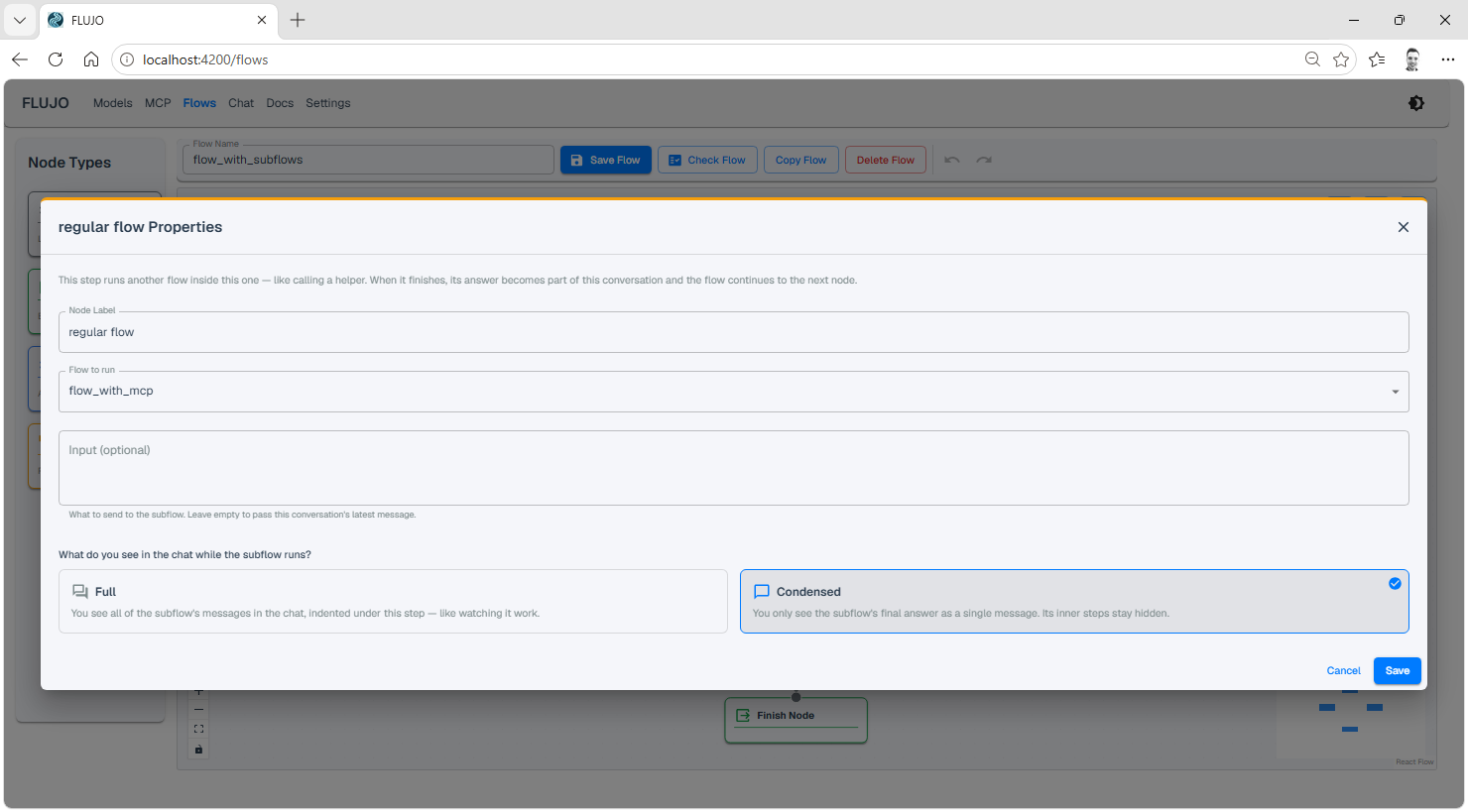Image resolution: width=1468 pixels, height=812 pixels.
Task: Click the Save Flow button
Action: pos(605,160)
